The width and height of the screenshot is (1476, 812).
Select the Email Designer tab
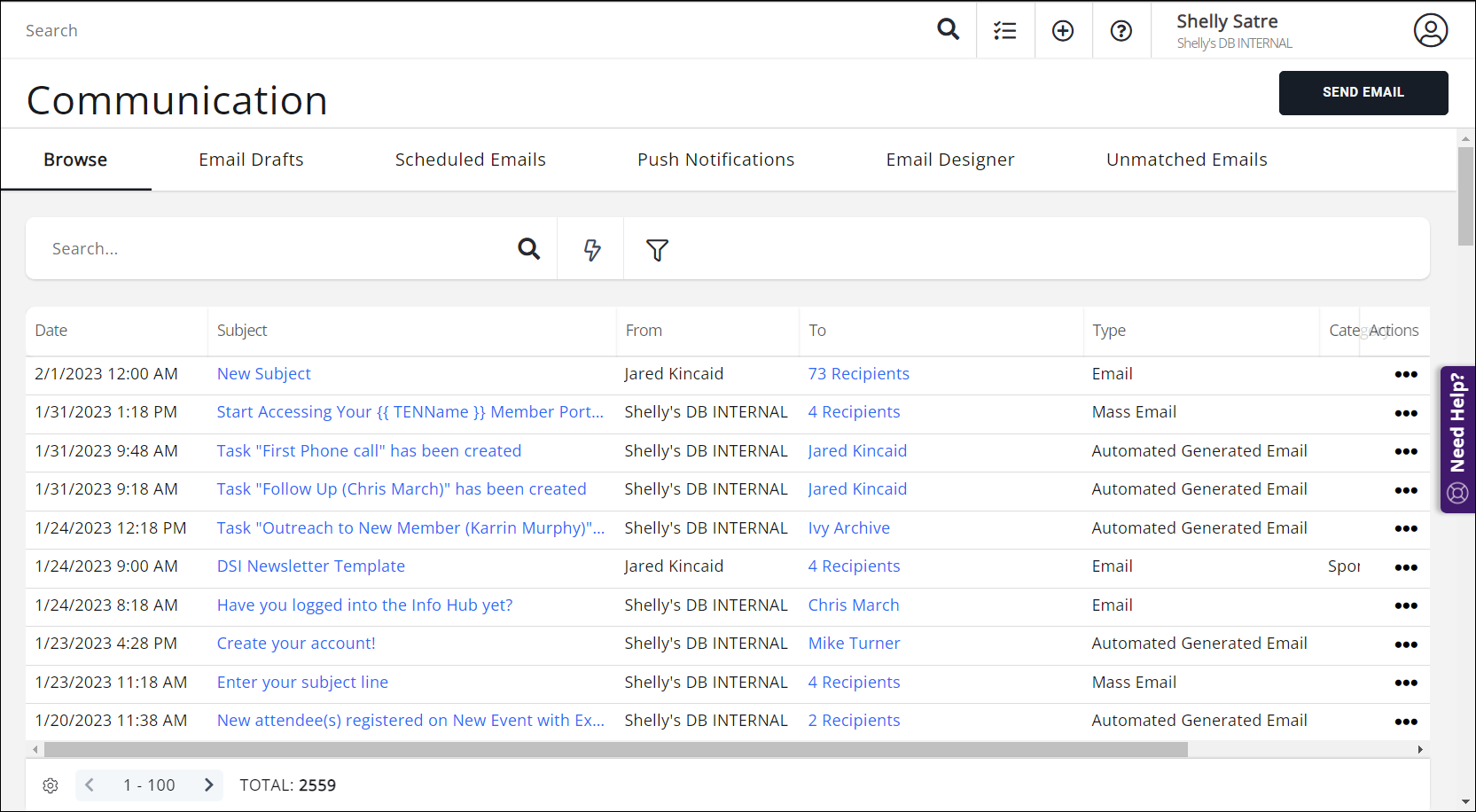click(949, 160)
